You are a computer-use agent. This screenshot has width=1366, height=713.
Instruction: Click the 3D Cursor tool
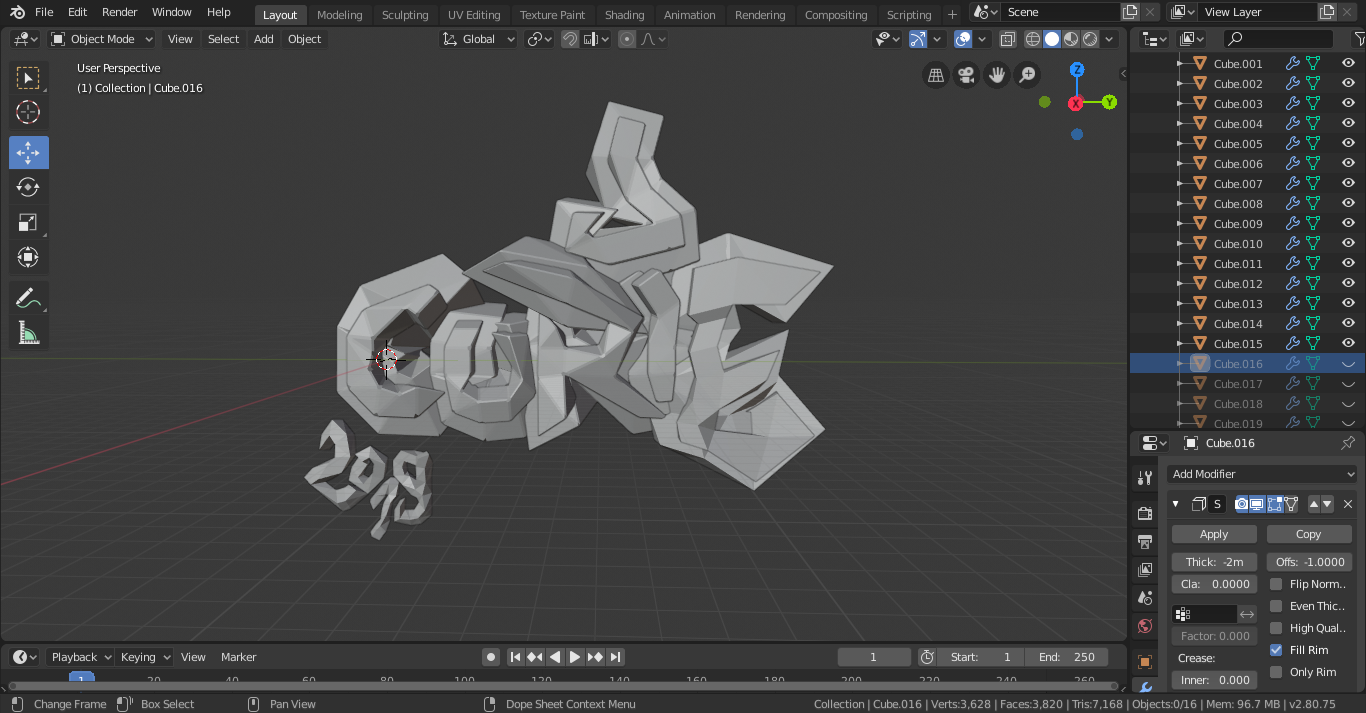pos(28,112)
